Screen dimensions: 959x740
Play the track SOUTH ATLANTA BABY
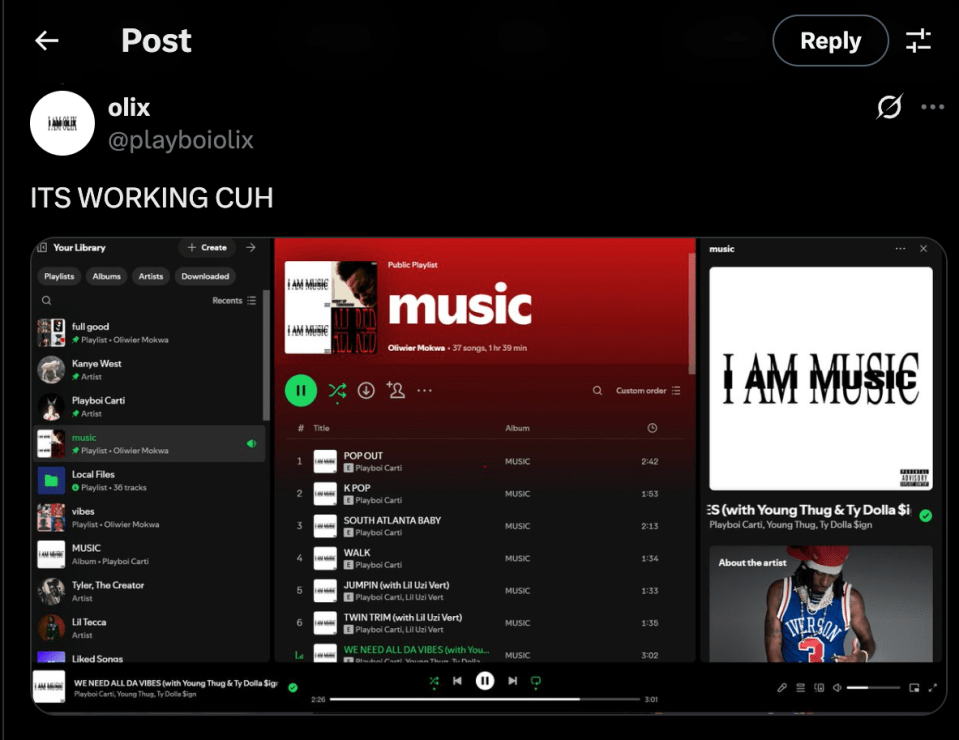tap(485, 526)
